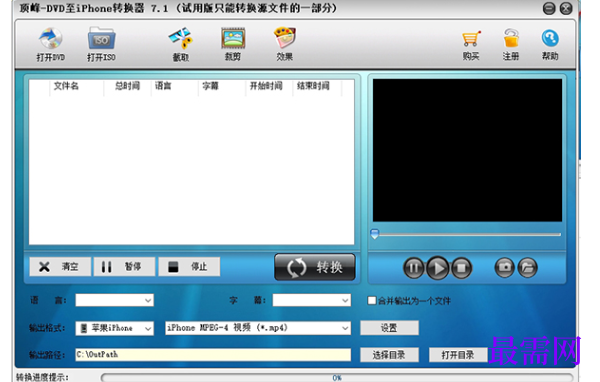Select the 截取 clip tool

coord(180,44)
